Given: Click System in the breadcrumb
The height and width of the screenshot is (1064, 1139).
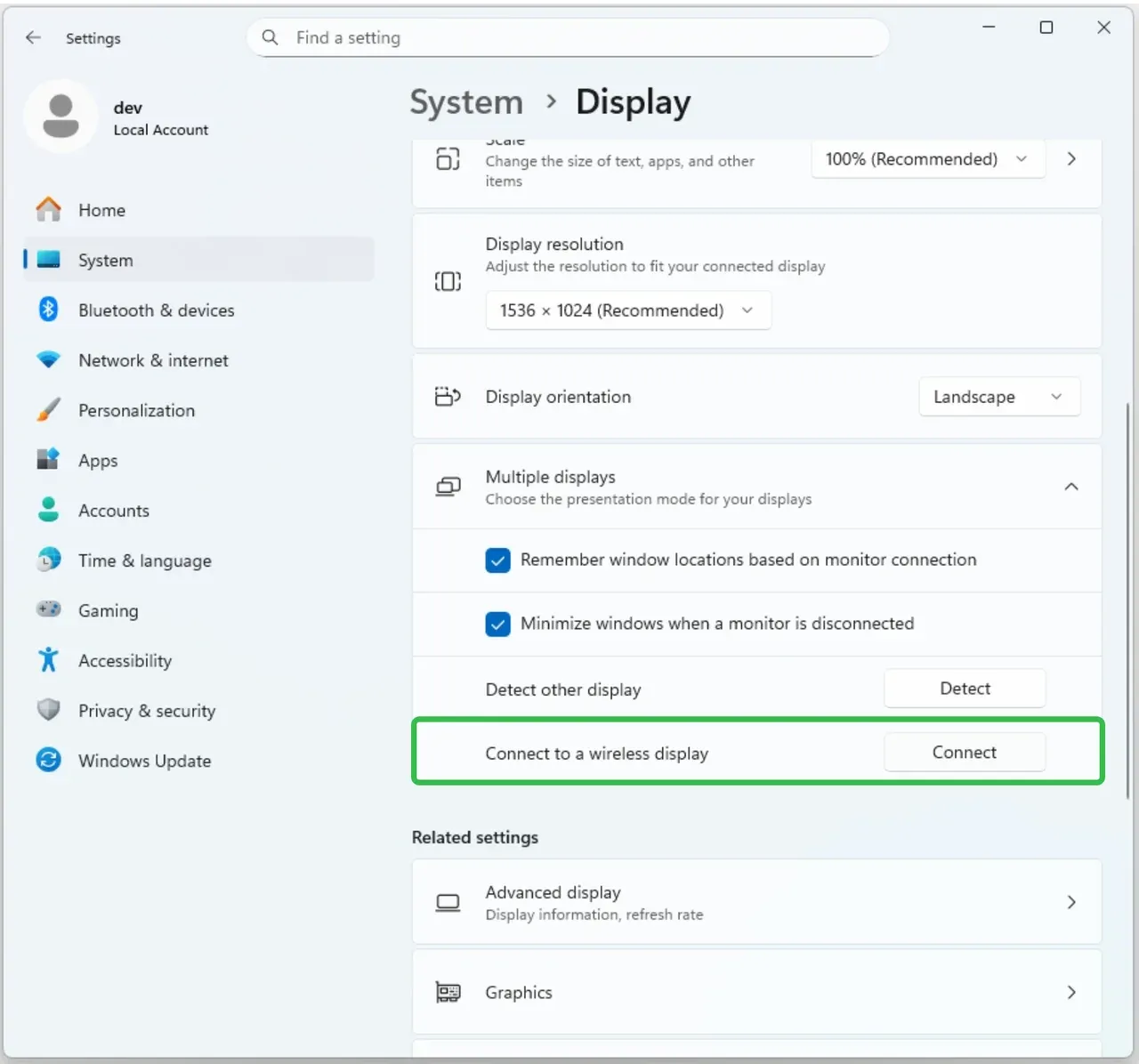Looking at the screenshot, I should [x=466, y=102].
